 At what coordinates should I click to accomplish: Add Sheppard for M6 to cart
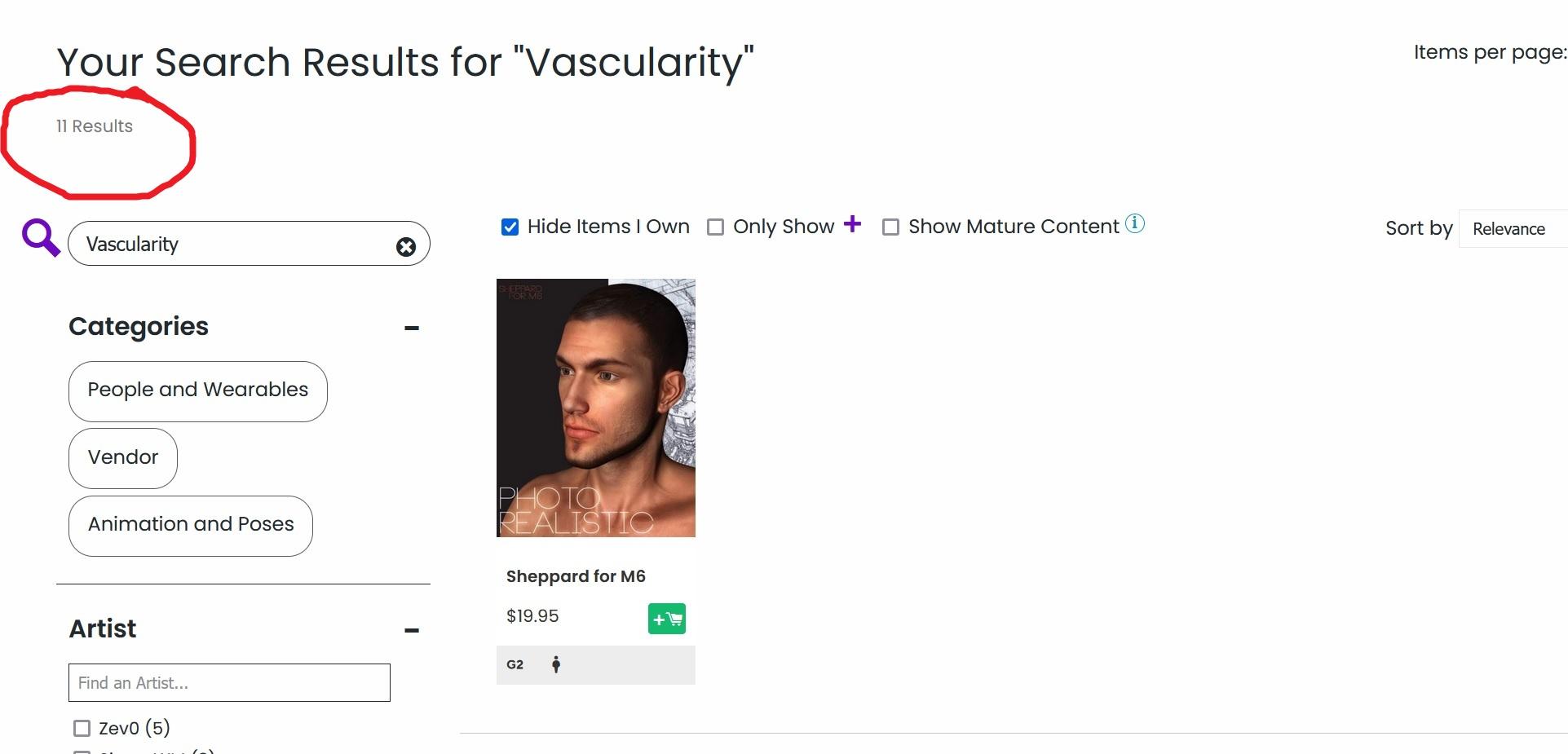tap(666, 619)
